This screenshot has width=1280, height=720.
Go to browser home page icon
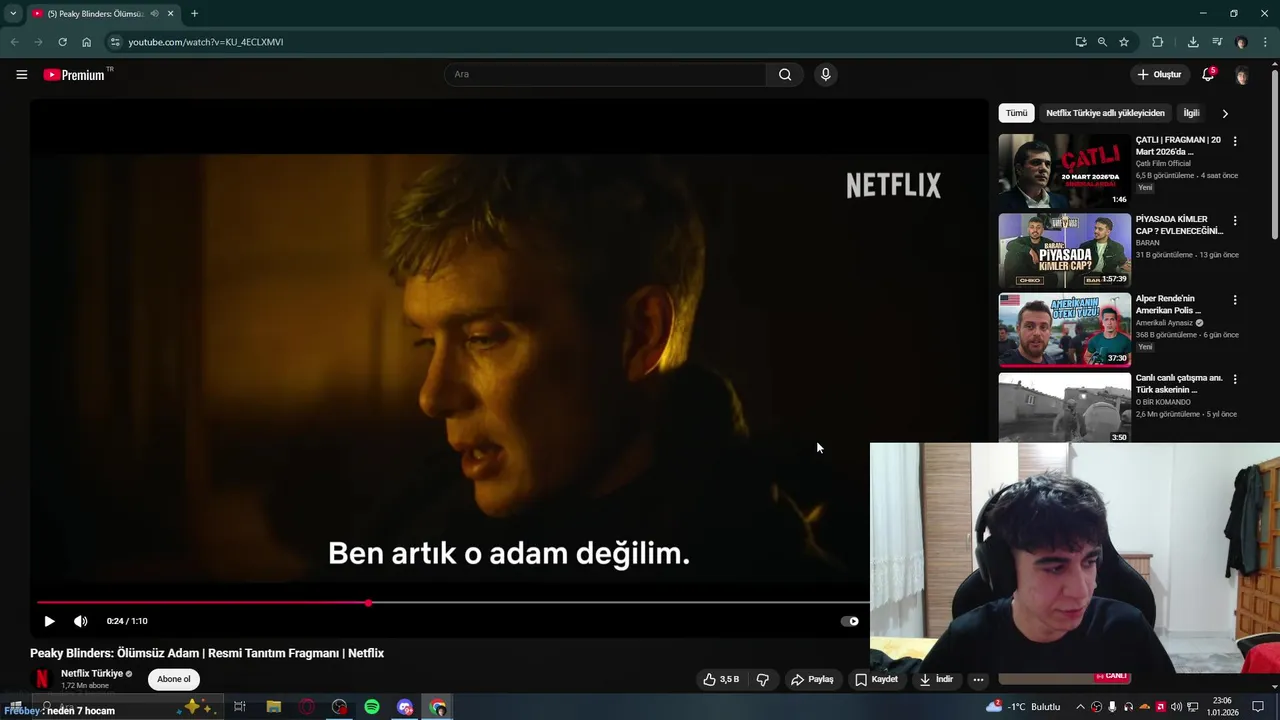[x=87, y=42]
